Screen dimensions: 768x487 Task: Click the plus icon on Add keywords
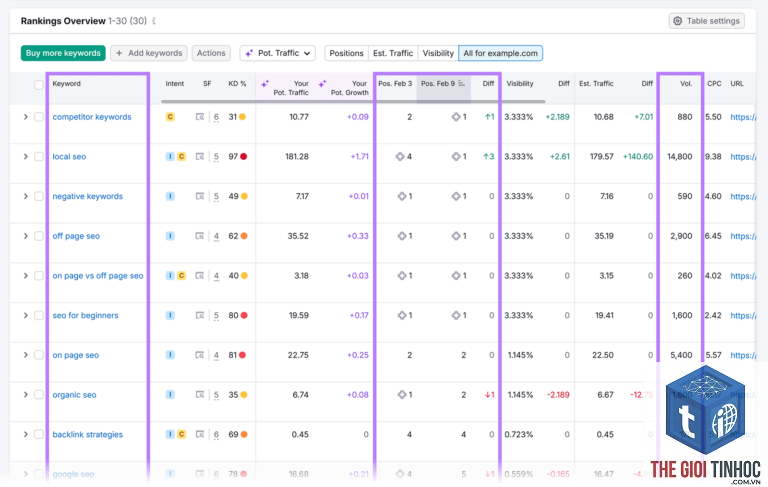(119, 53)
